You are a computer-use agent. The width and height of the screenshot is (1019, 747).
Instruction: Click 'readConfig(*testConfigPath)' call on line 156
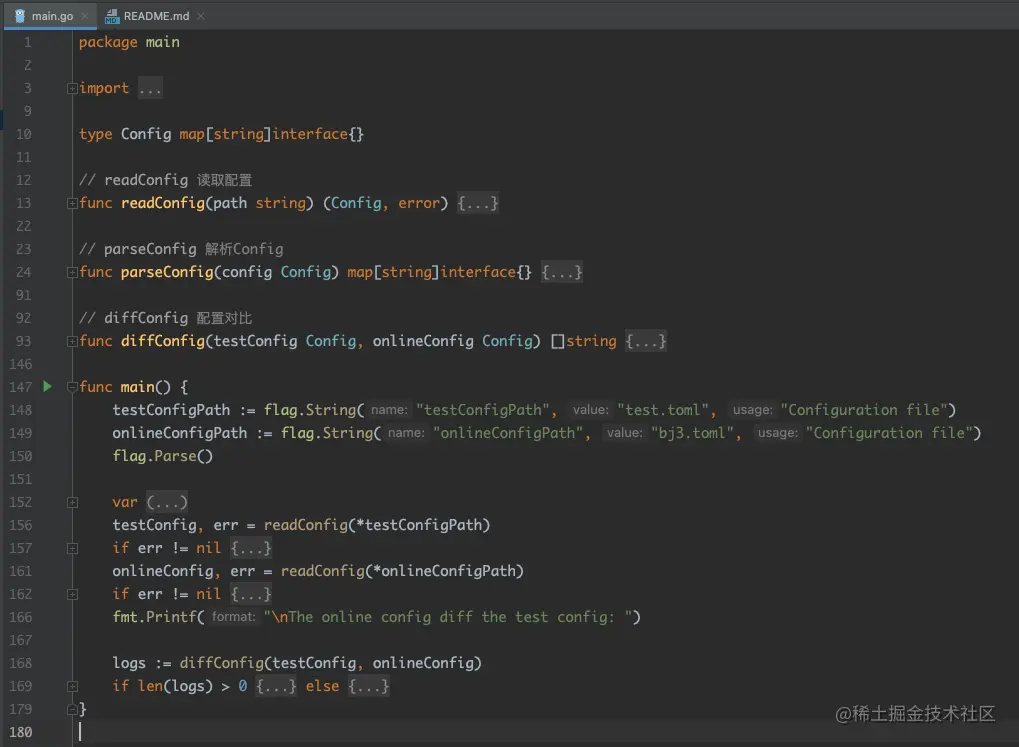click(377, 525)
